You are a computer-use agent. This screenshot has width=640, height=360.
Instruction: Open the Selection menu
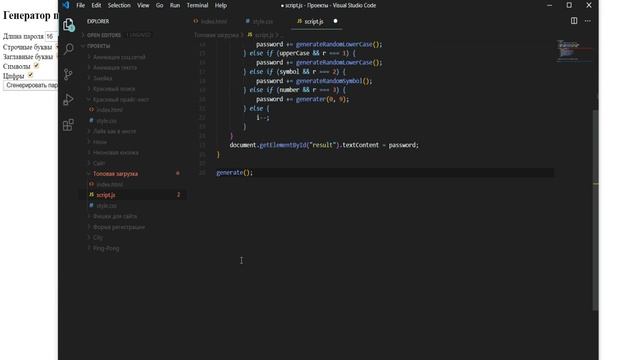point(119,5)
